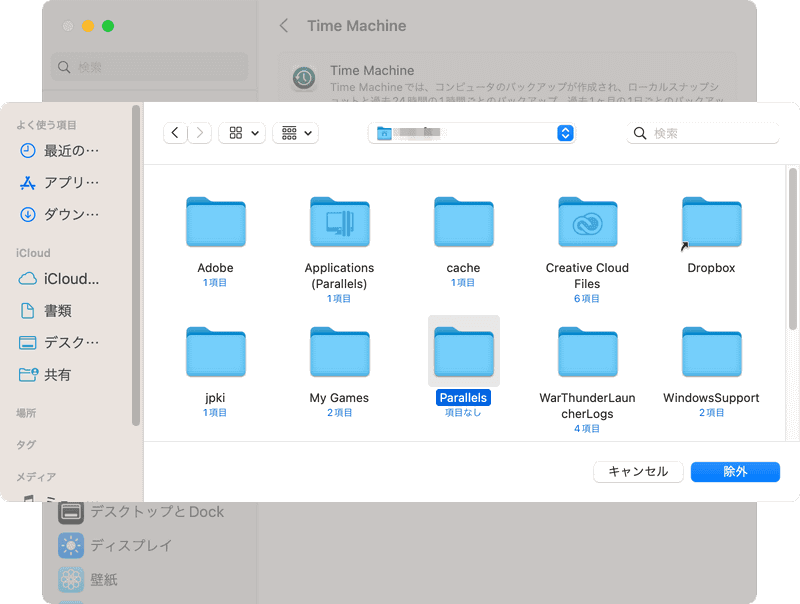This screenshot has width=800, height=604.
Task: Click the search field in System Settings
Action: [x=149, y=67]
